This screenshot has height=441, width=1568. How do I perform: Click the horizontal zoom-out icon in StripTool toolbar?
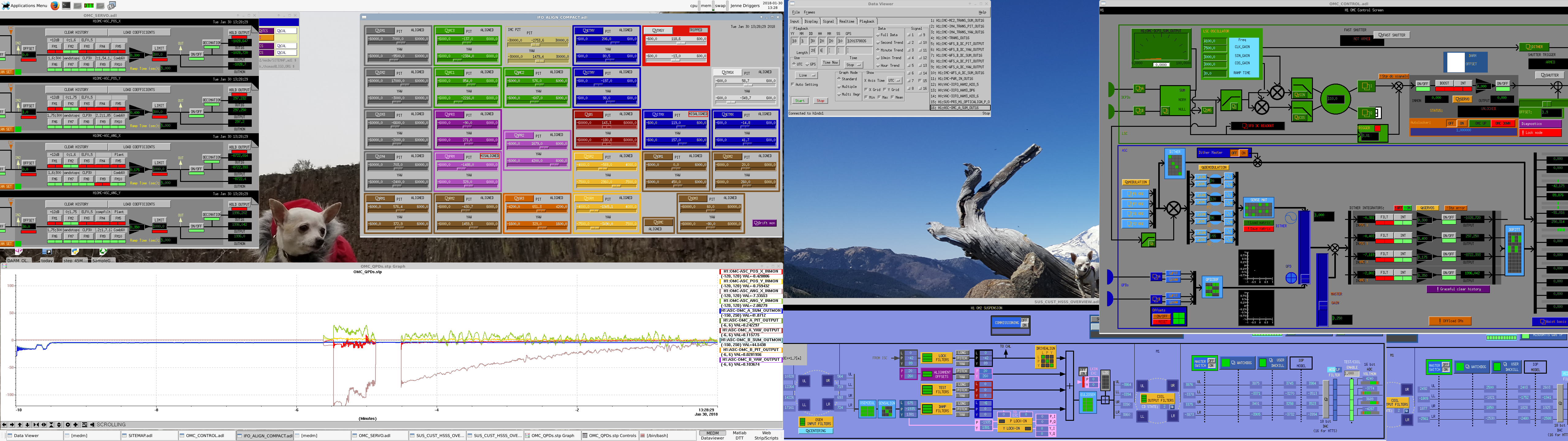[44, 424]
